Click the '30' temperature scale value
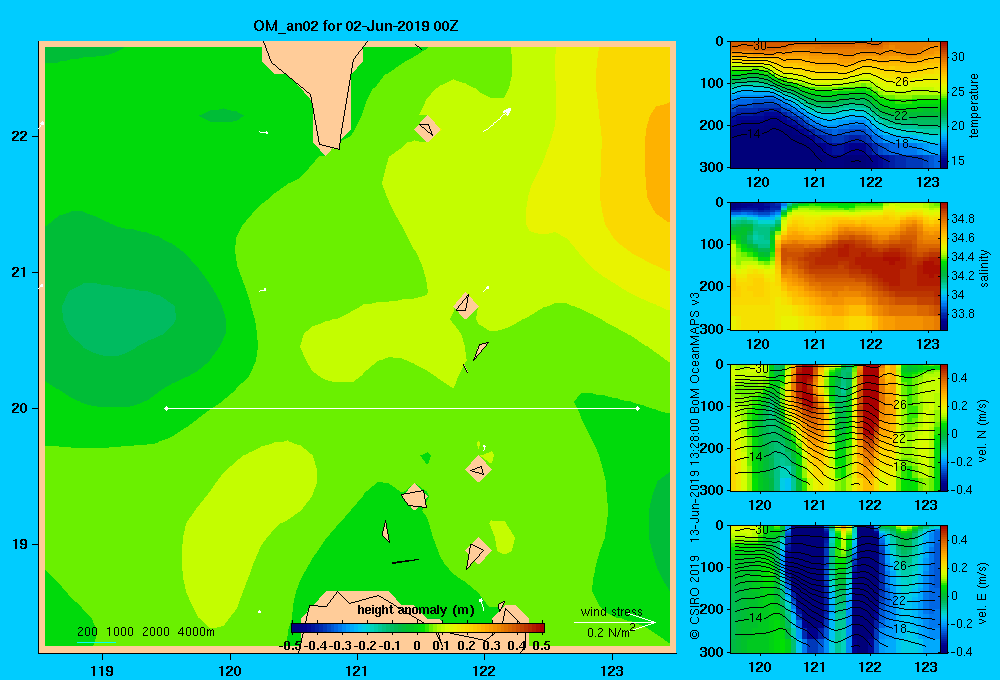This screenshot has height=680, width=1000. 958,57
